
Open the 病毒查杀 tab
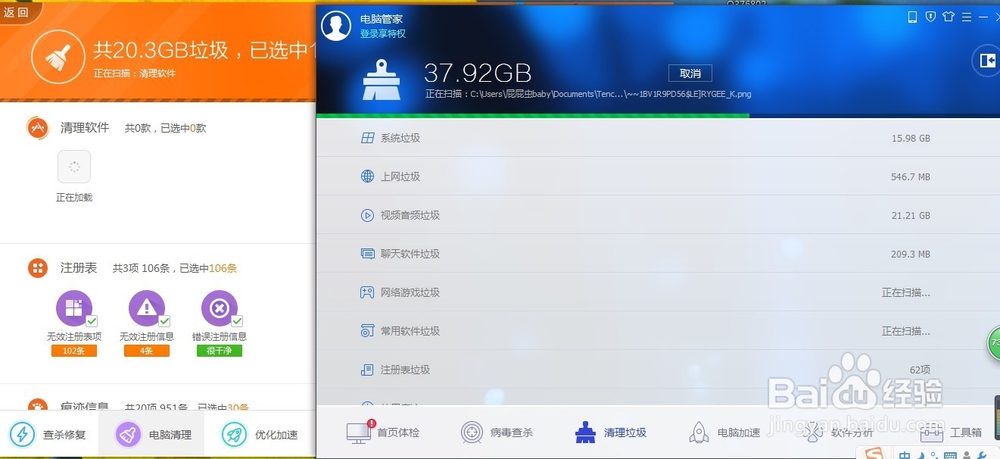[496, 432]
